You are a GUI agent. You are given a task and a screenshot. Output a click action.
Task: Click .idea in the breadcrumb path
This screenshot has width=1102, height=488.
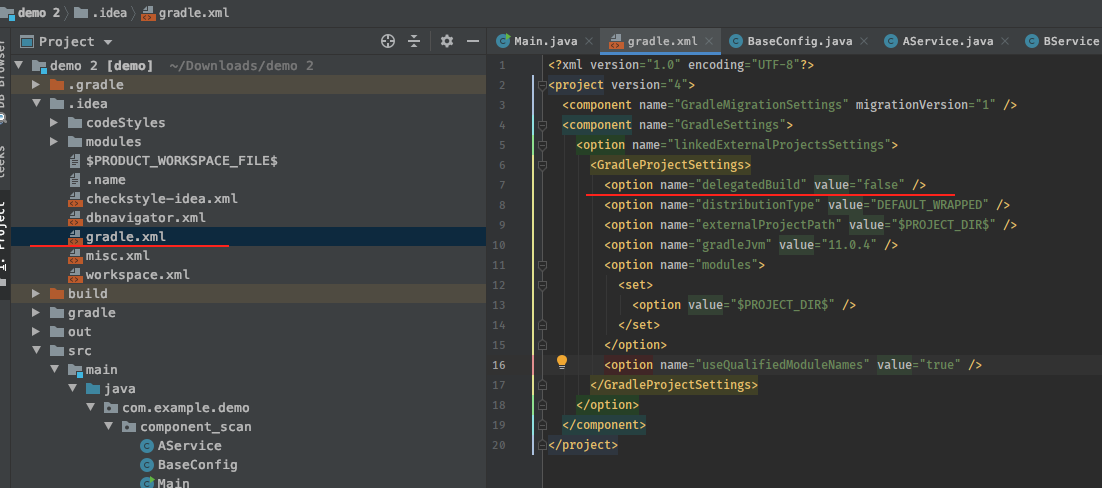(x=108, y=14)
